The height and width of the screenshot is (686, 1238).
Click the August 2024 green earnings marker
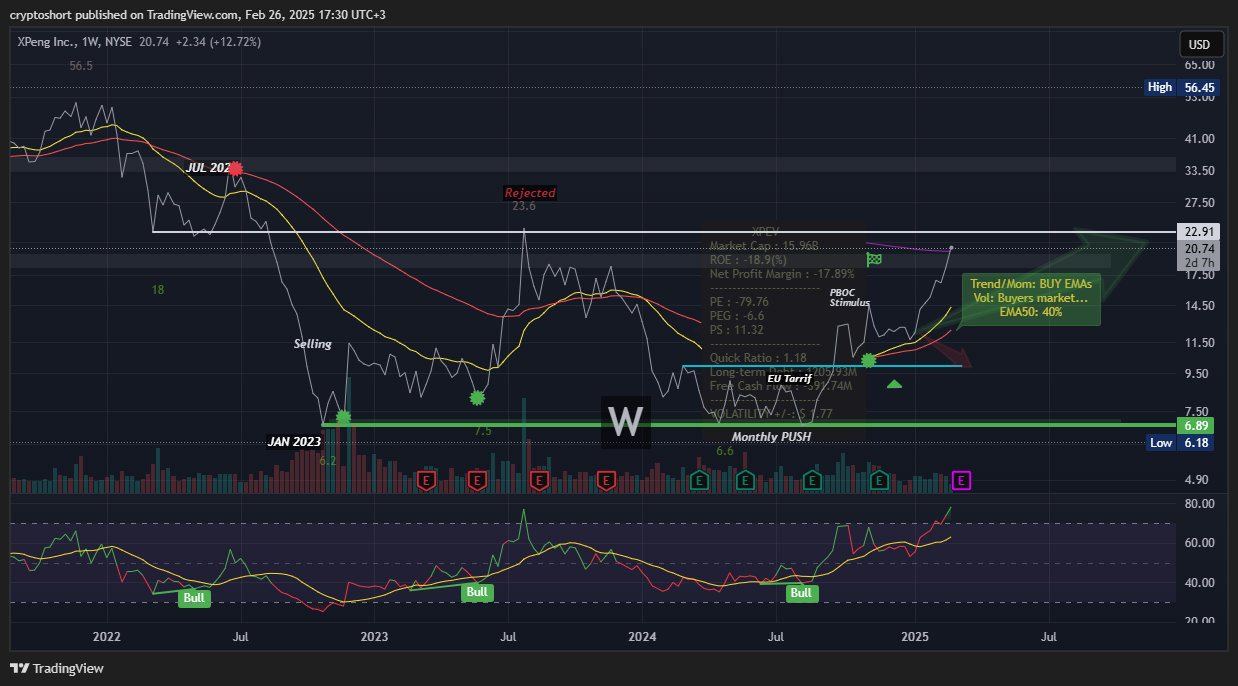[x=812, y=481]
